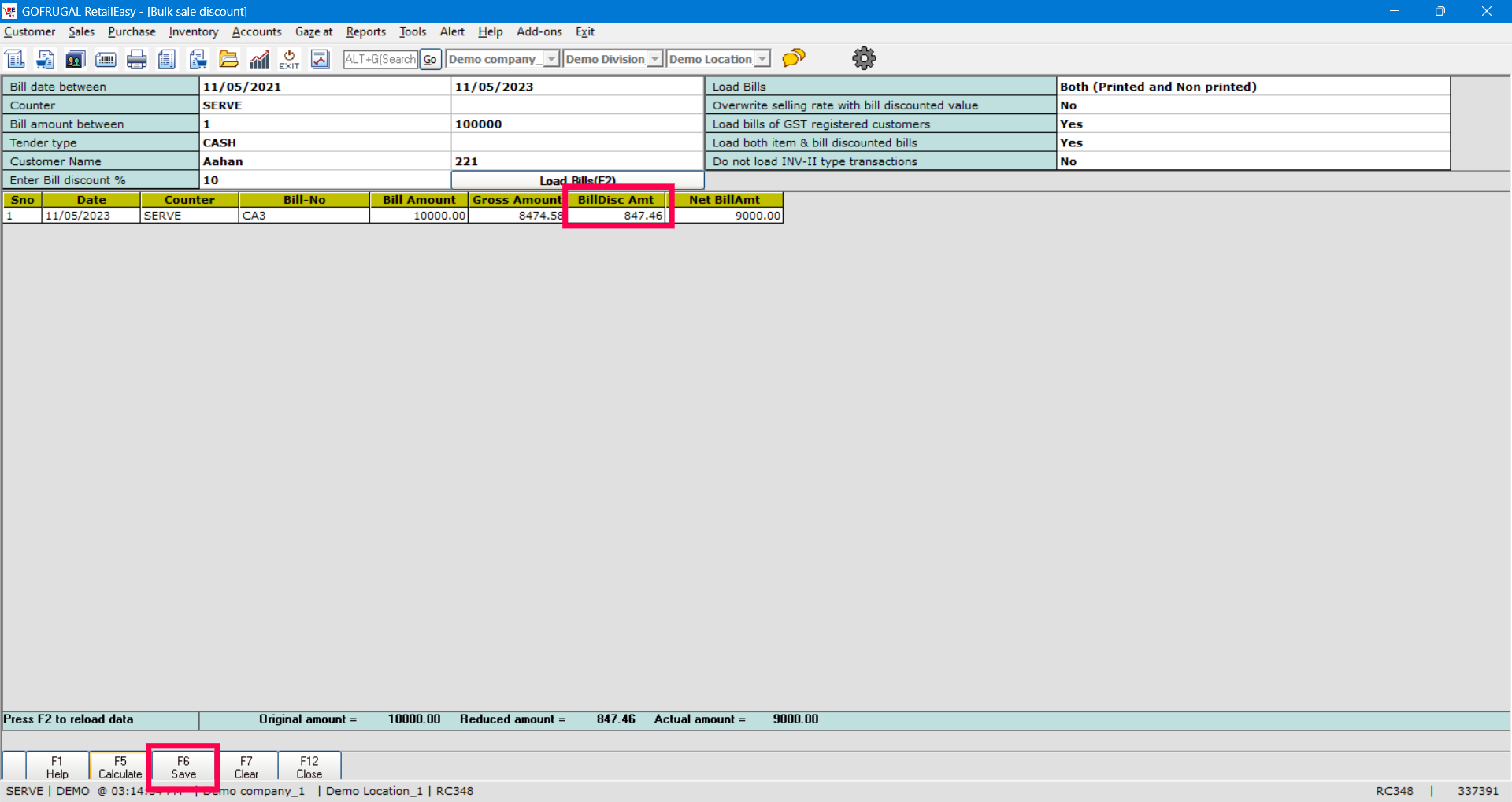Open the Add-ons menu
1512x802 pixels.
pyautogui.click(x=539, y=31)
